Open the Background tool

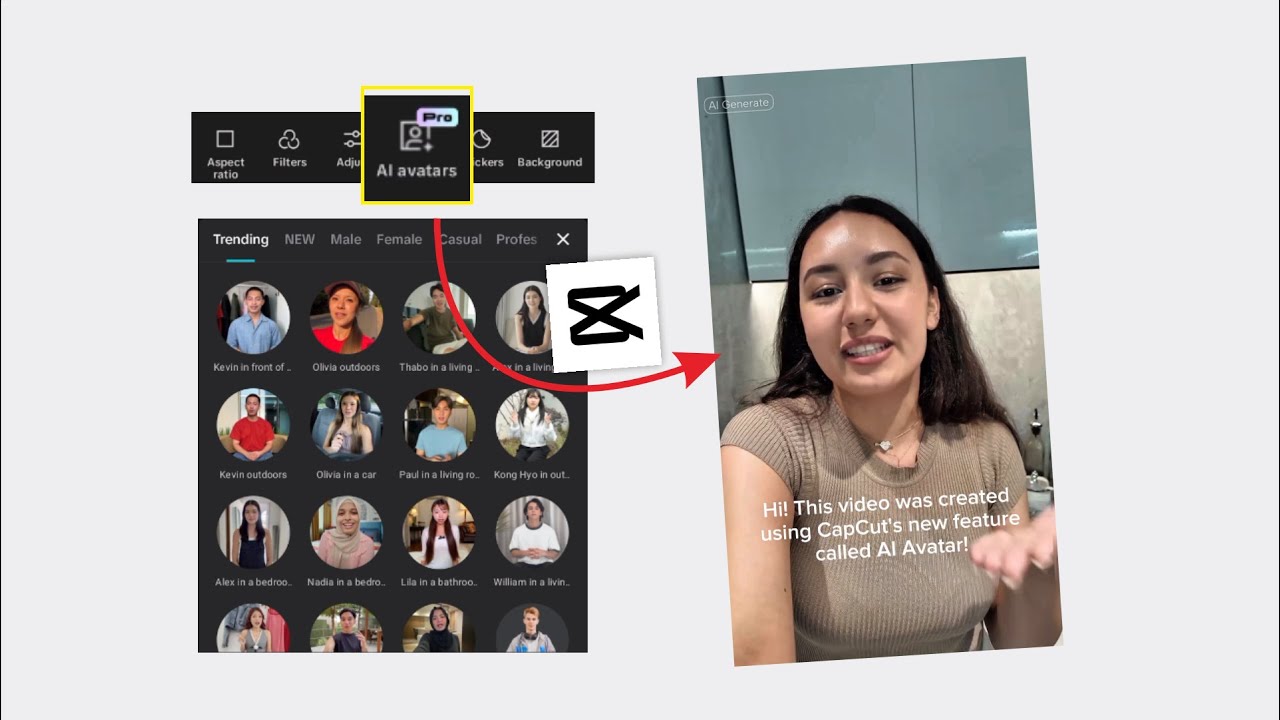coord(549,148)
